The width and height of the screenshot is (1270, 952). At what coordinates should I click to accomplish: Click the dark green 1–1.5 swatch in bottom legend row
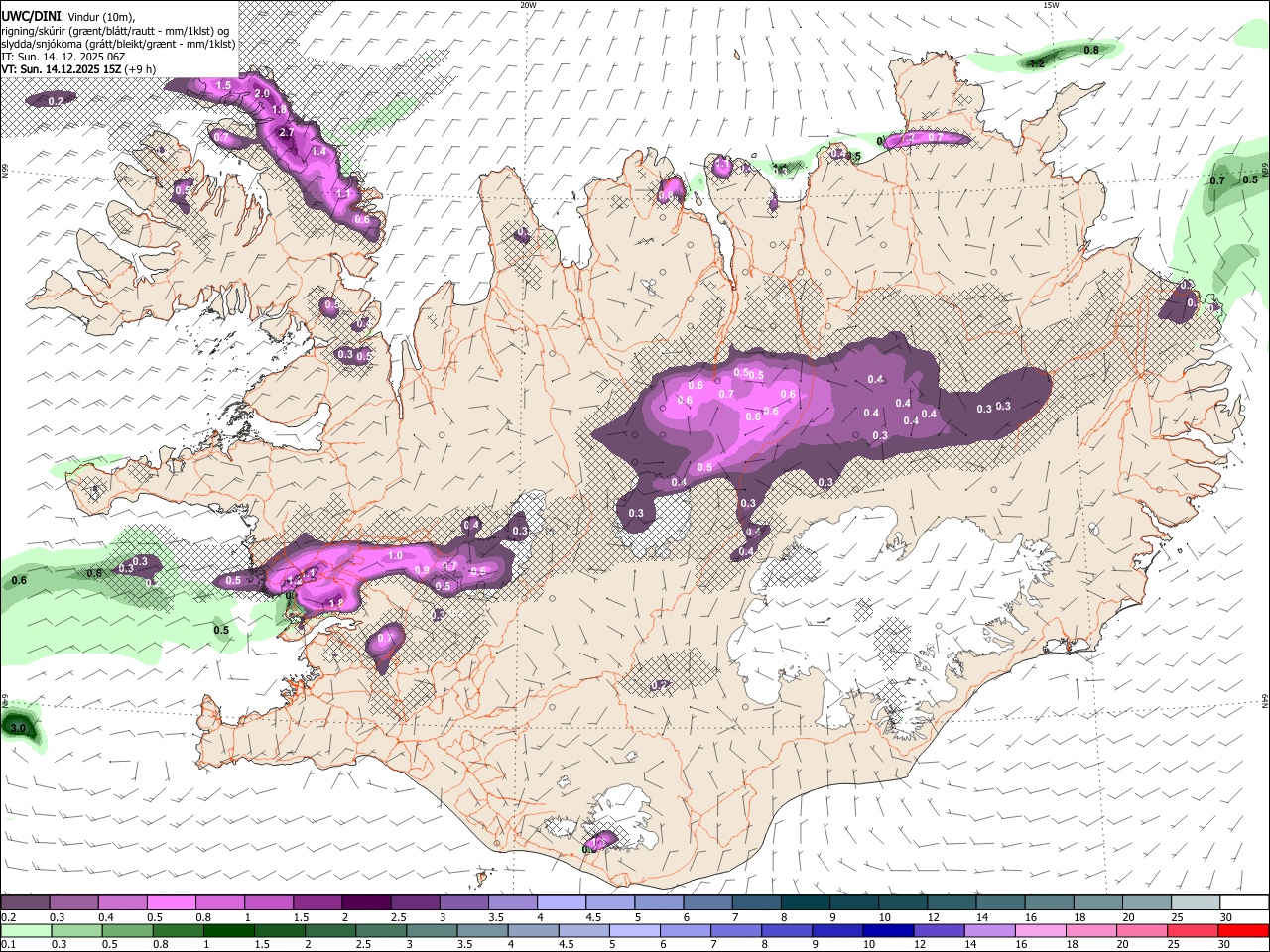(228, 930)
